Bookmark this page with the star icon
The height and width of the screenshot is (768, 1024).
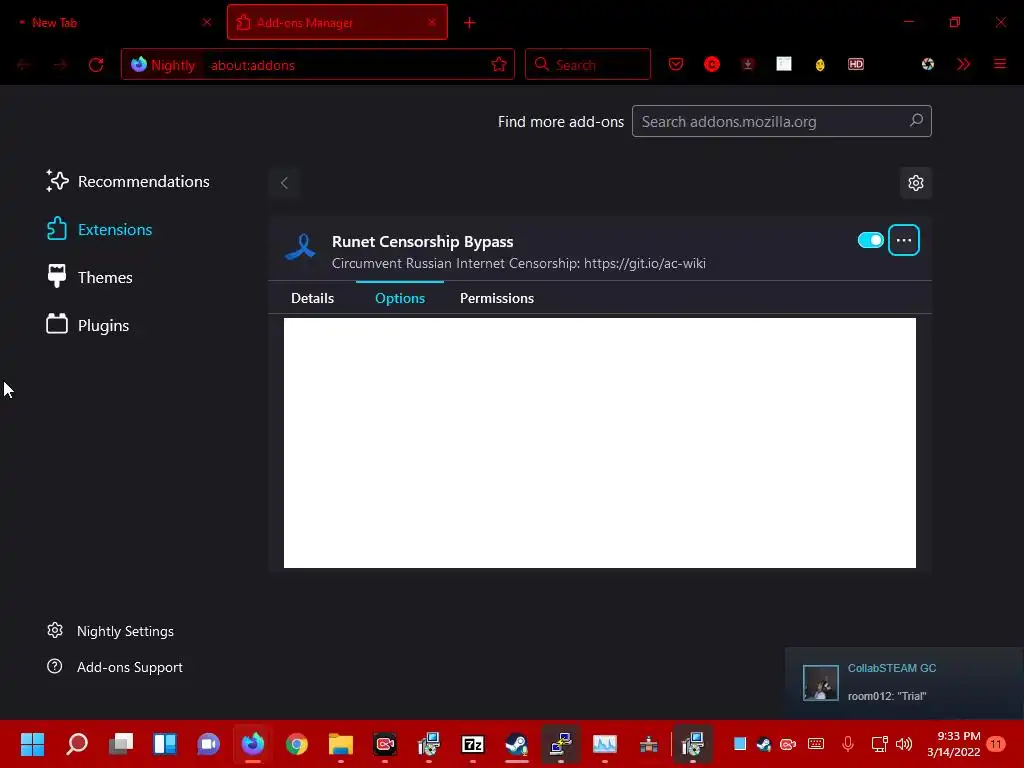pyautogui.click(x=499, y=64)
